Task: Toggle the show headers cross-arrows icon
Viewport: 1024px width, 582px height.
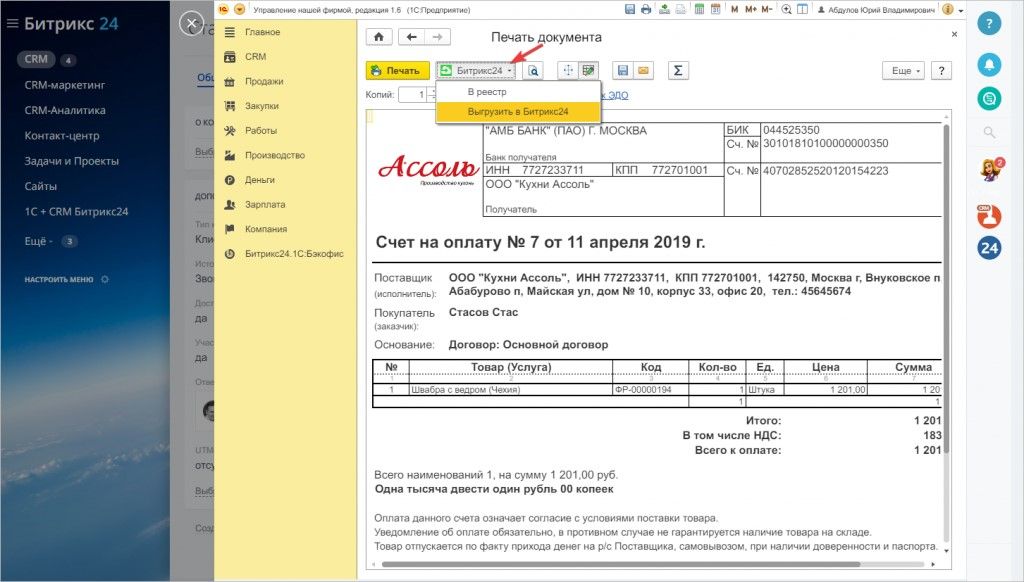Action: coord(568,71)
